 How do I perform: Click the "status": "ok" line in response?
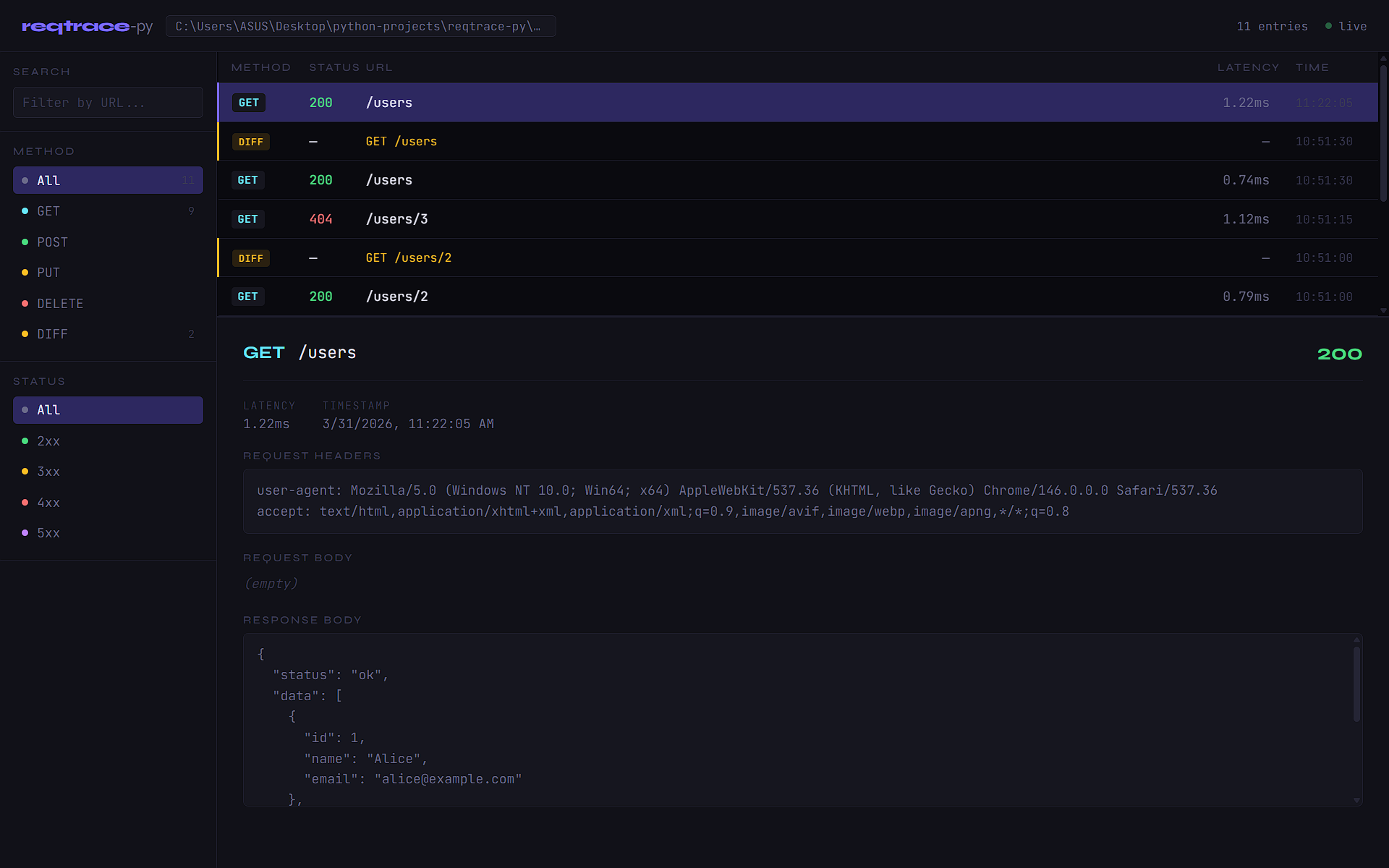pyautogui.click(x=331, y=675)
